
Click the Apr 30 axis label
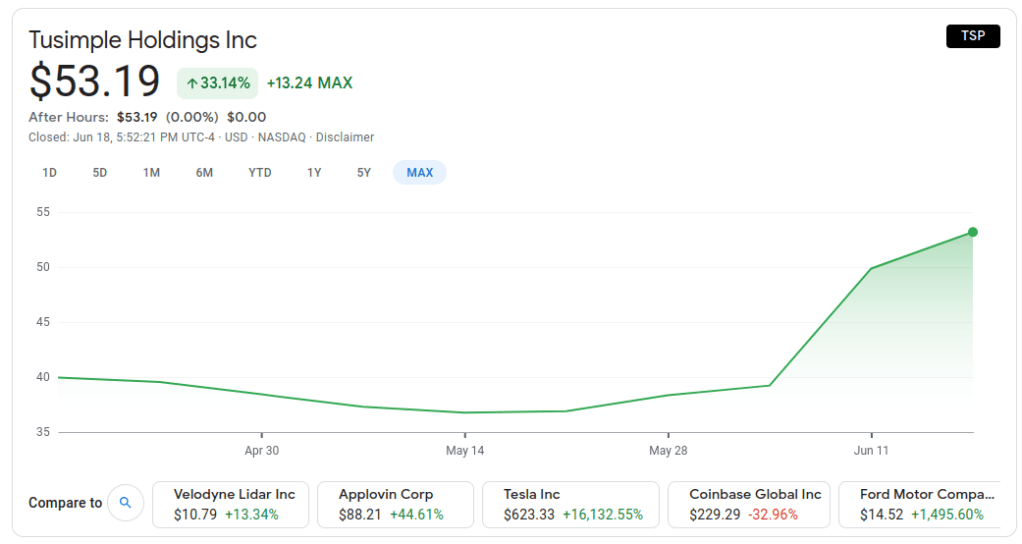261,450
